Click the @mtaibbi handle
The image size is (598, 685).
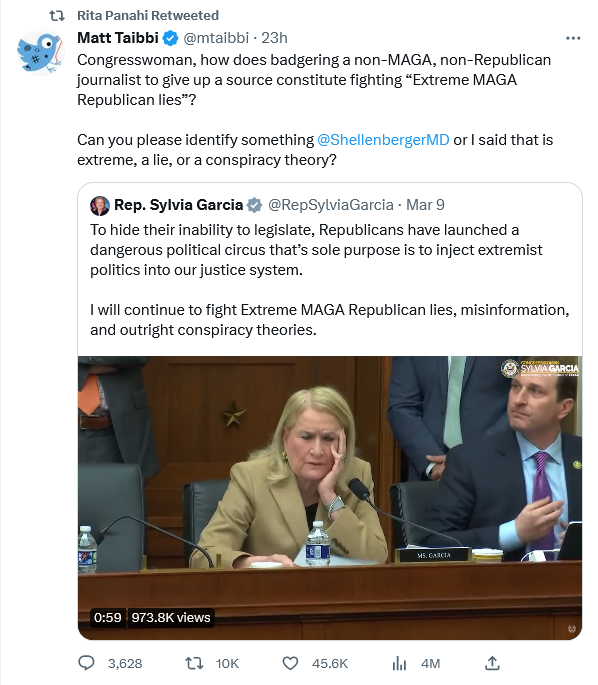(x=216, y=38)
